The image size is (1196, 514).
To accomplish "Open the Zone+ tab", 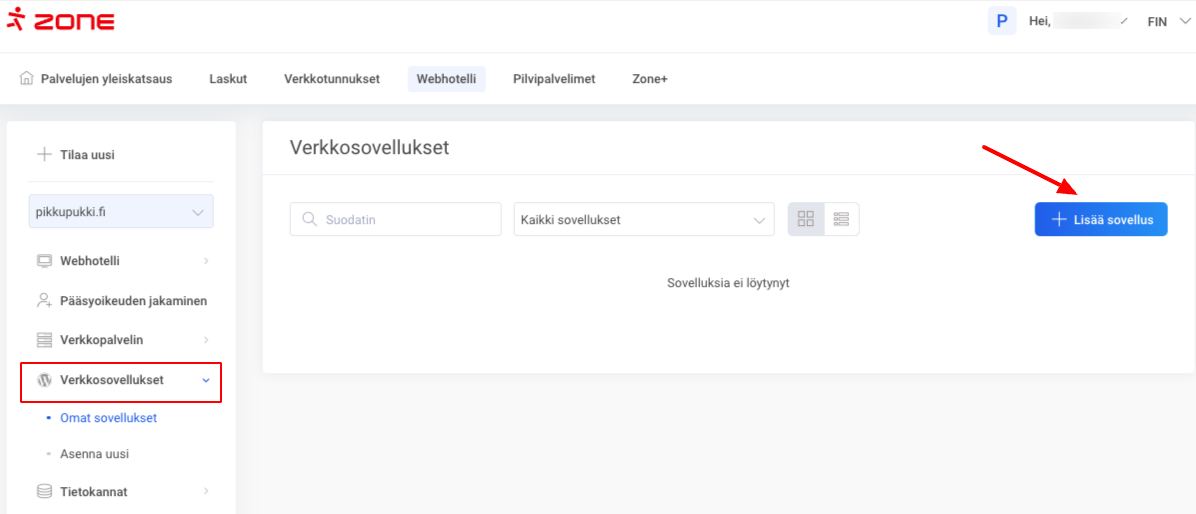I will (649, 79).
